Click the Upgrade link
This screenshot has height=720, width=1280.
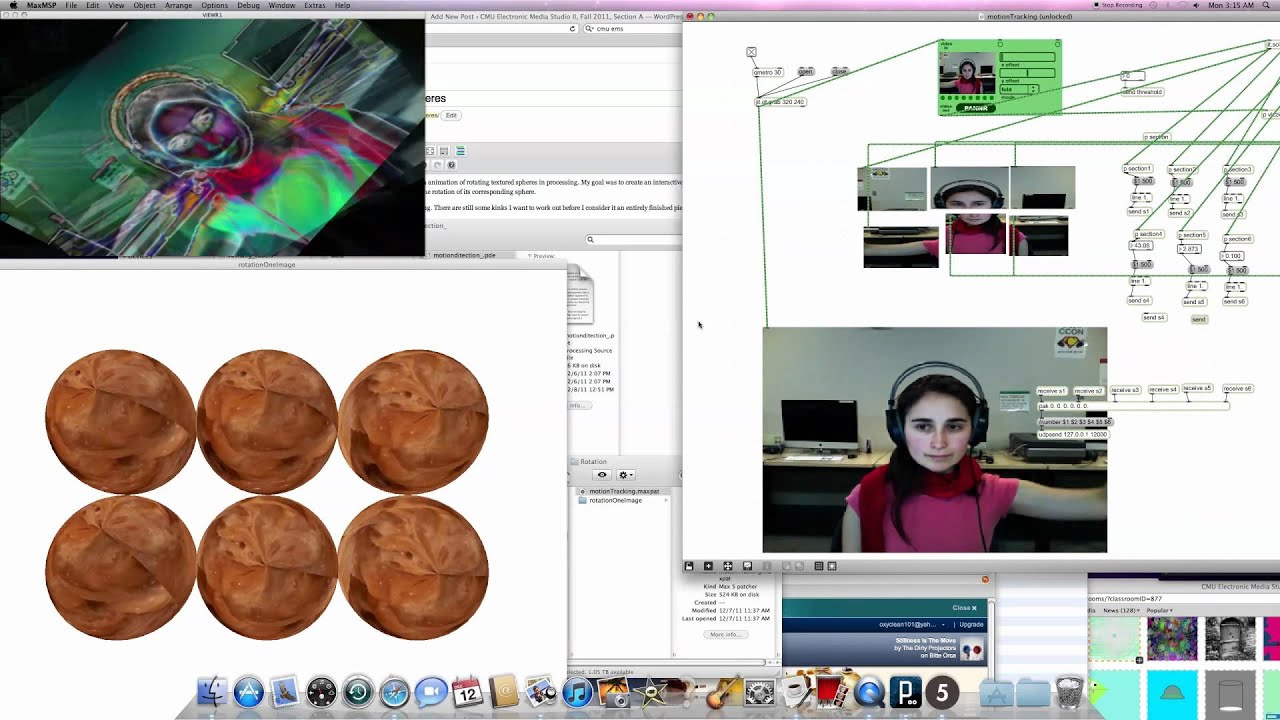pyautogui.click(x=971, y=624)
